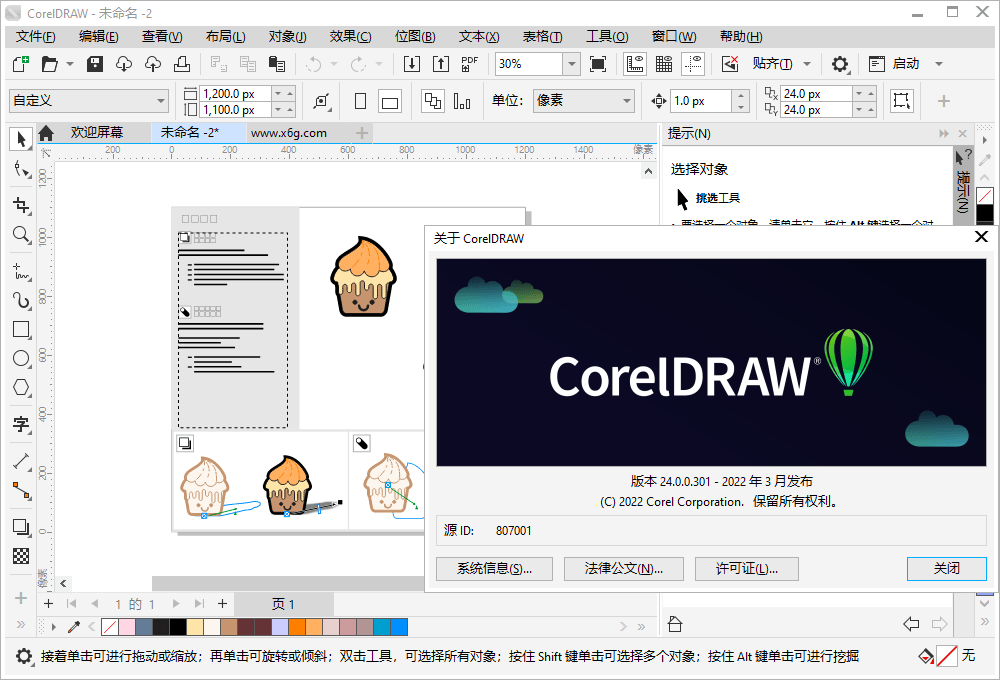Click the 系统信息 button in the dialog

click(493, 568)
